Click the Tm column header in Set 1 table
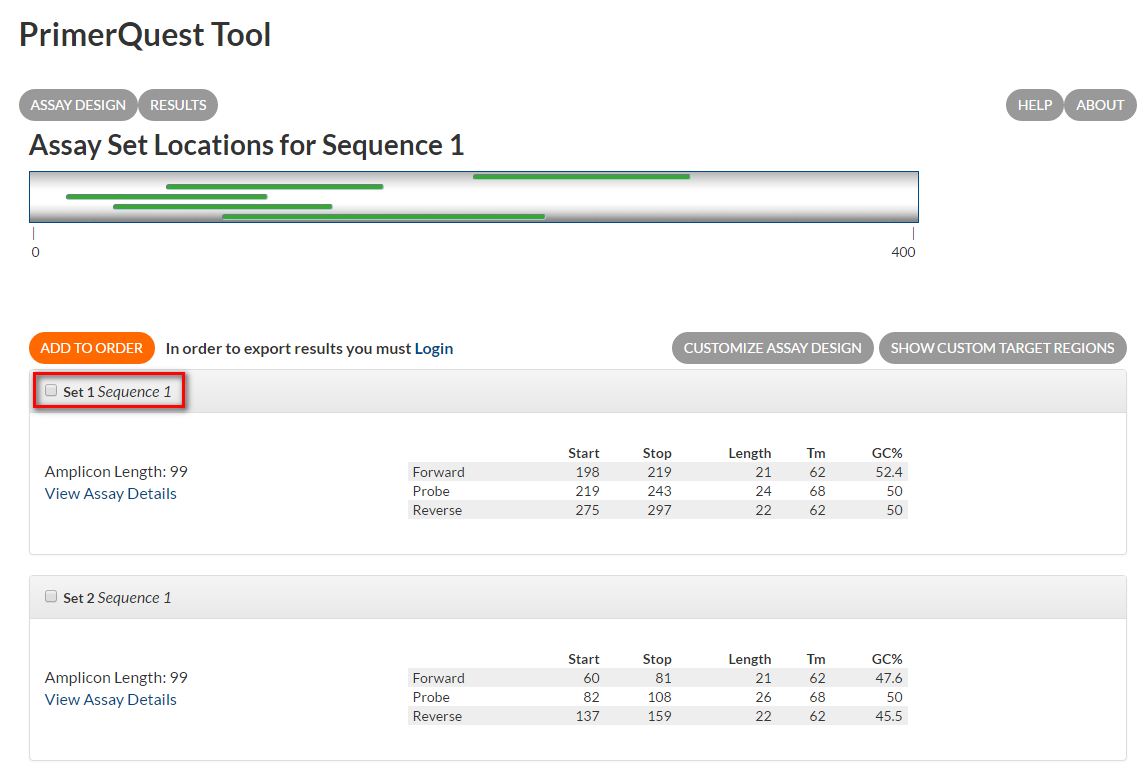Image resolution: width=1142 pixels, height=772 pixels. coord(816,453)
